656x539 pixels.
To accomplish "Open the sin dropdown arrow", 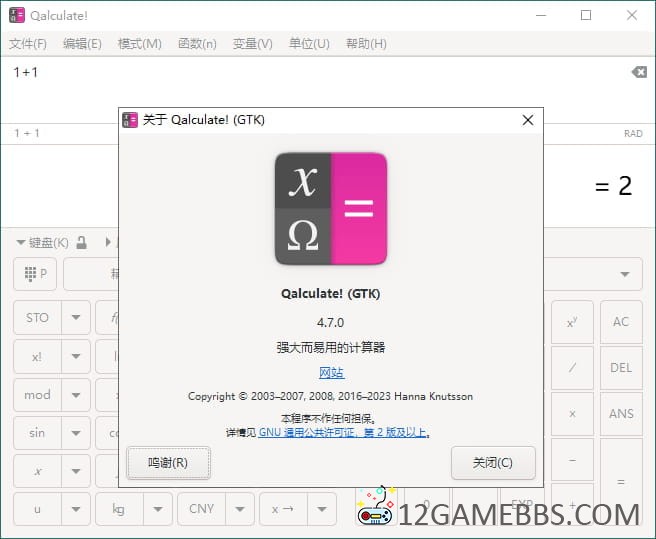I will click(76, 433).
